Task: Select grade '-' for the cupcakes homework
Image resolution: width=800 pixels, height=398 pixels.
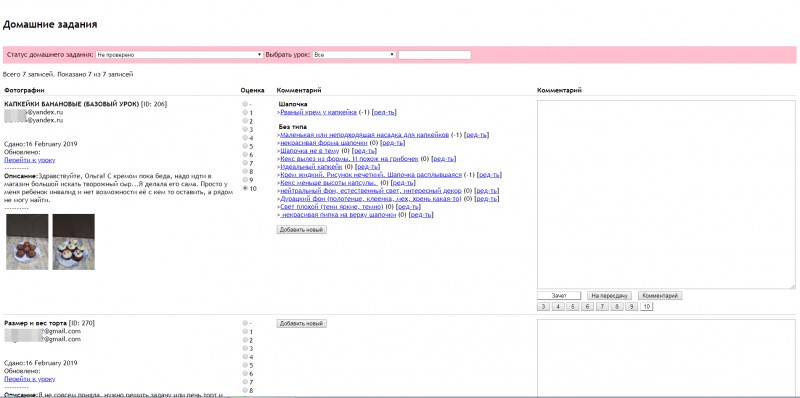Action: 245,104
